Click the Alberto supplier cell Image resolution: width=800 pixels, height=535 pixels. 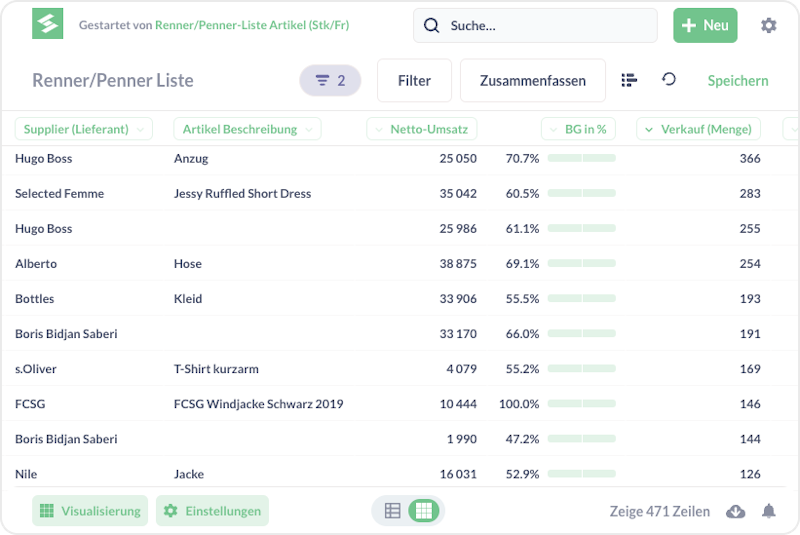tap(36, 264)
